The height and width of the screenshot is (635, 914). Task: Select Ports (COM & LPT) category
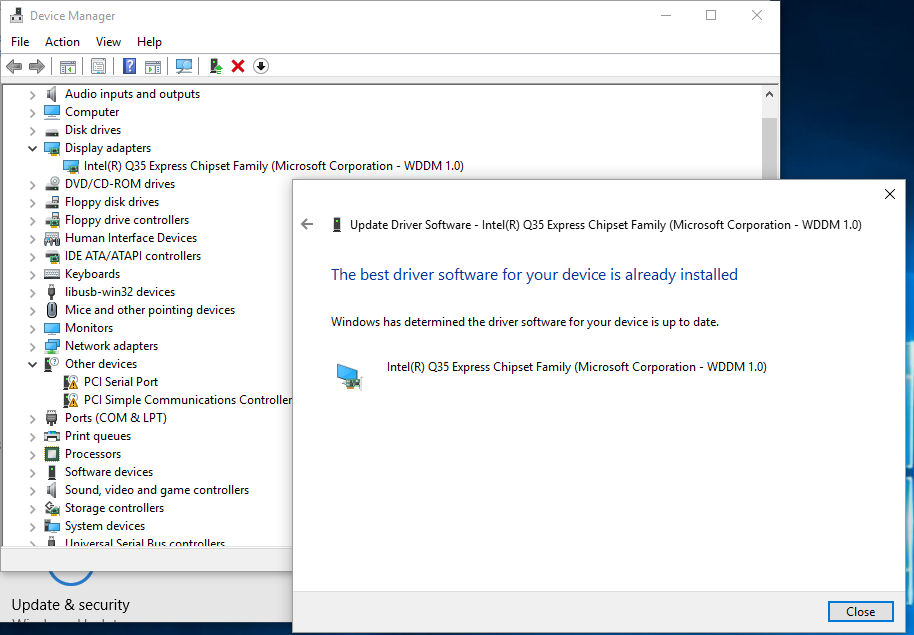(116, 418)
